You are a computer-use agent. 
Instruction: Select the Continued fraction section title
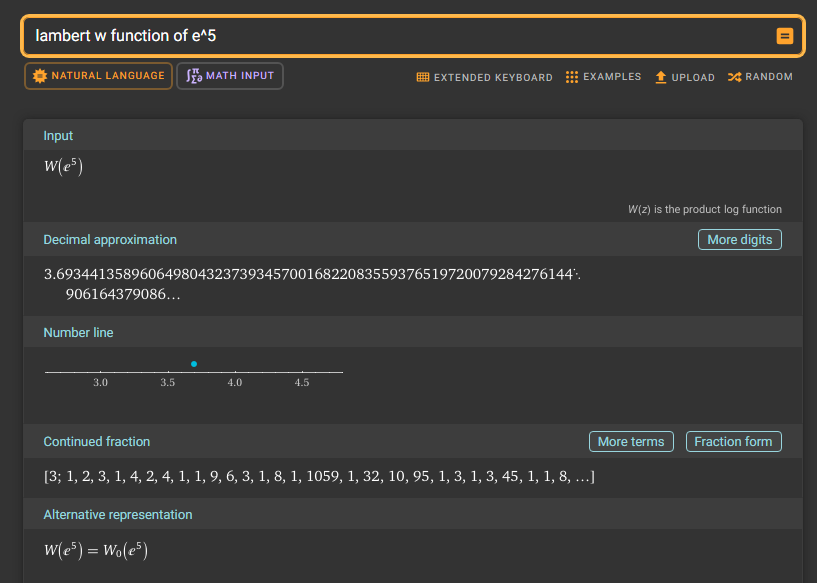97,442
